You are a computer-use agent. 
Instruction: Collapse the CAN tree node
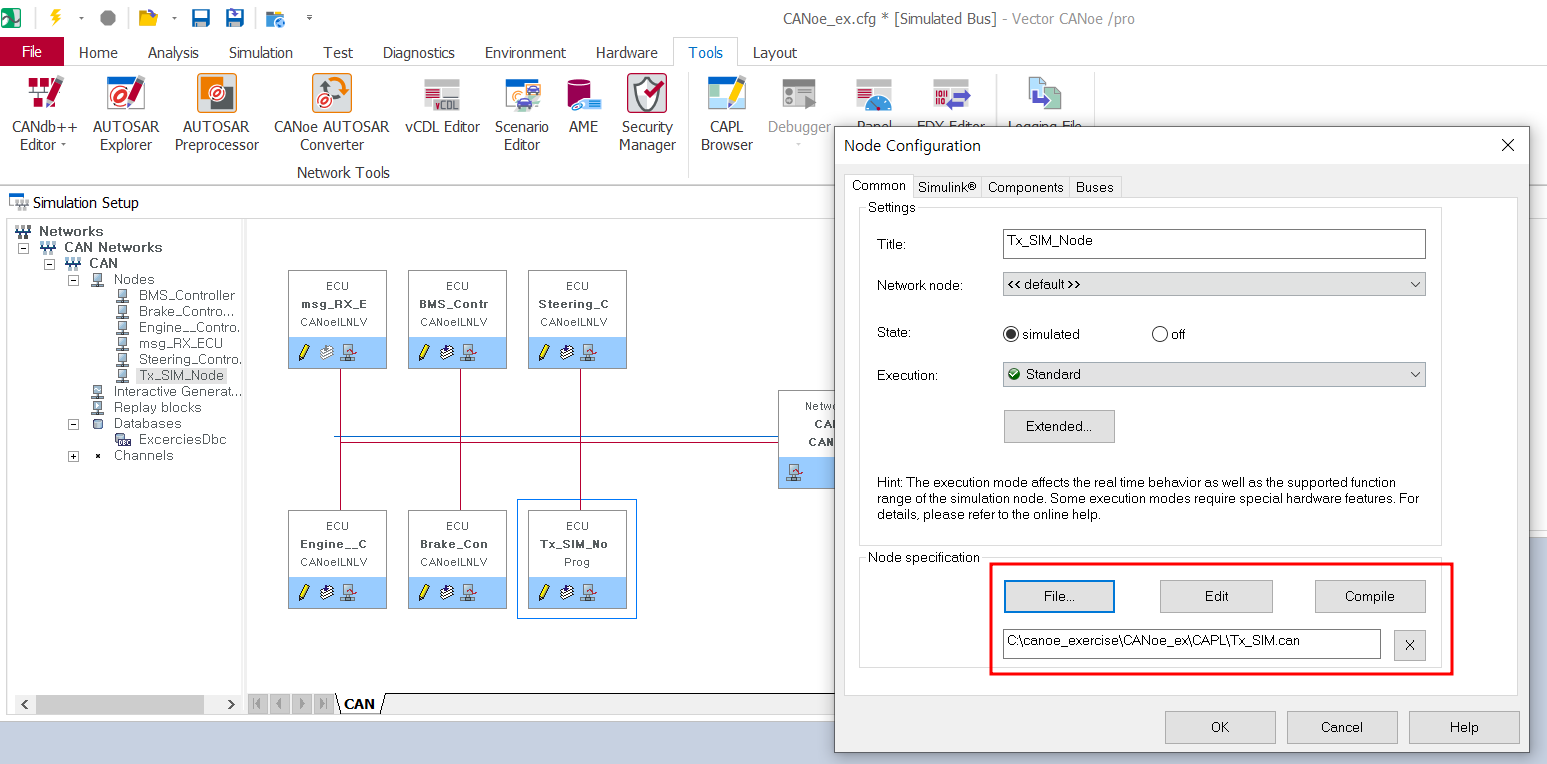49,263
